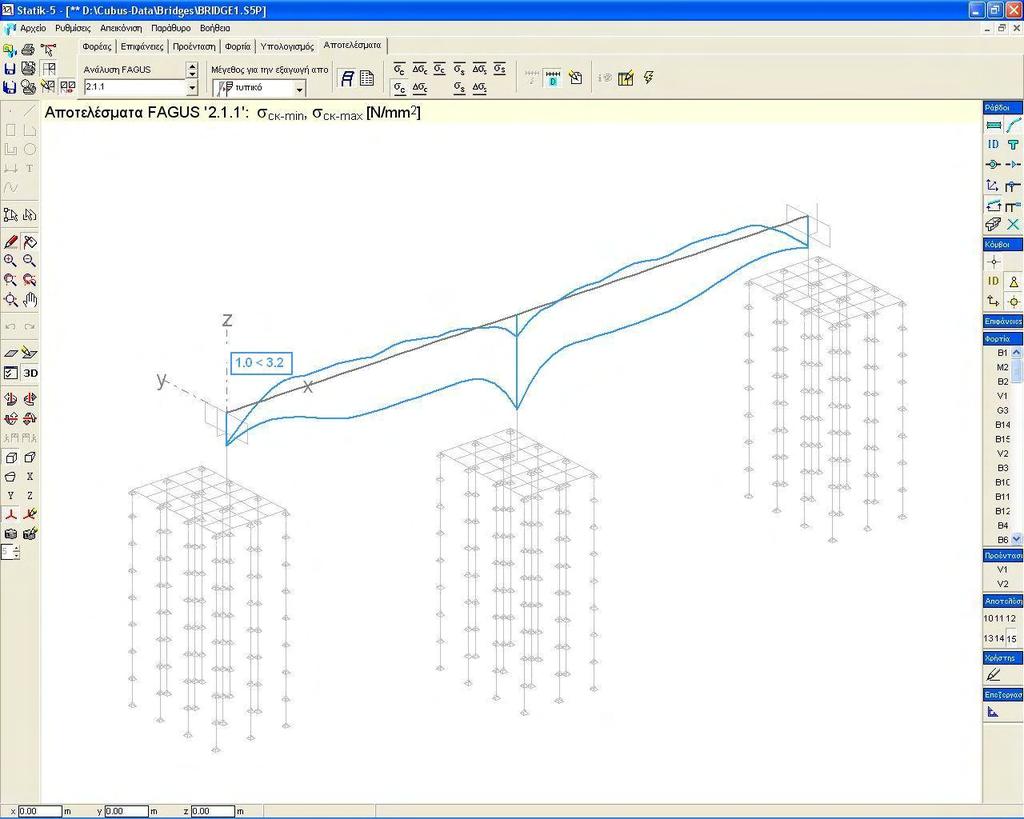
Task: Toggle the paint bucket fill tool
Action: [29, 242]
